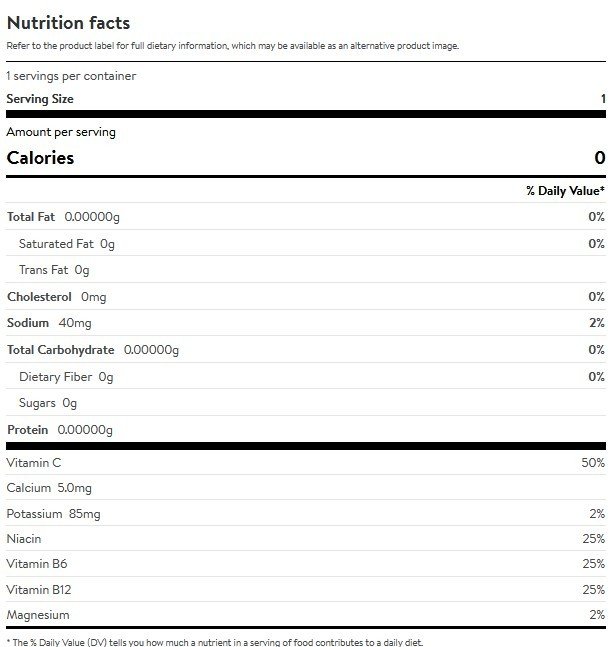Click the Nutrition facts heading

pyautogui.click(x=69, y=23)
